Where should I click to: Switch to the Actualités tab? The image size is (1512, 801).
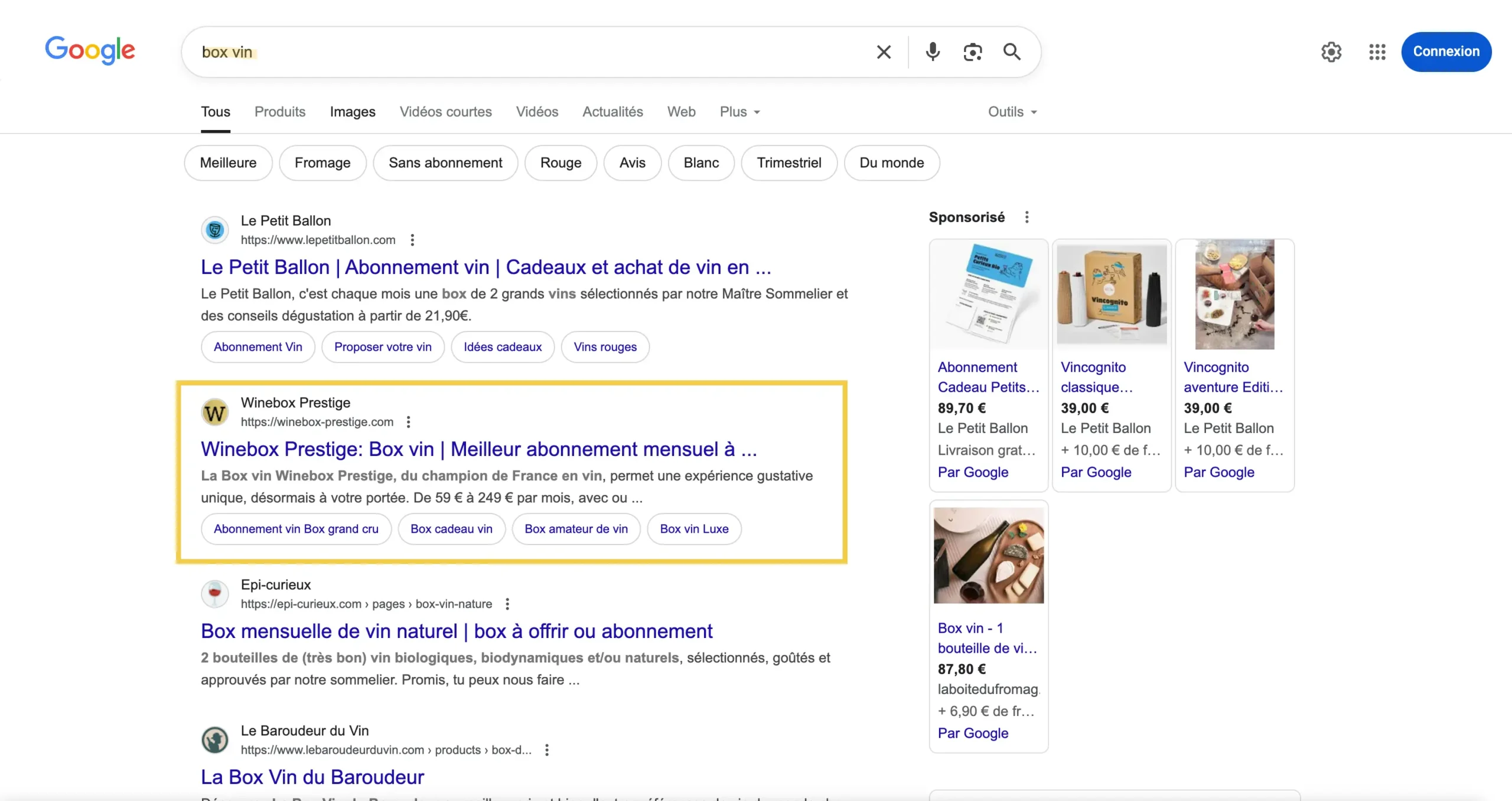612,112
